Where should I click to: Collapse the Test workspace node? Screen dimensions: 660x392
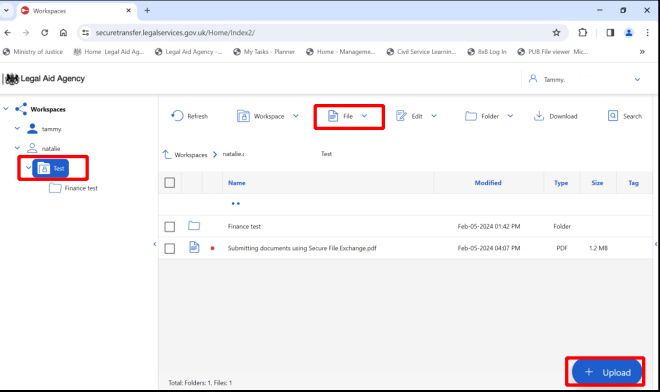pos(28,168)
